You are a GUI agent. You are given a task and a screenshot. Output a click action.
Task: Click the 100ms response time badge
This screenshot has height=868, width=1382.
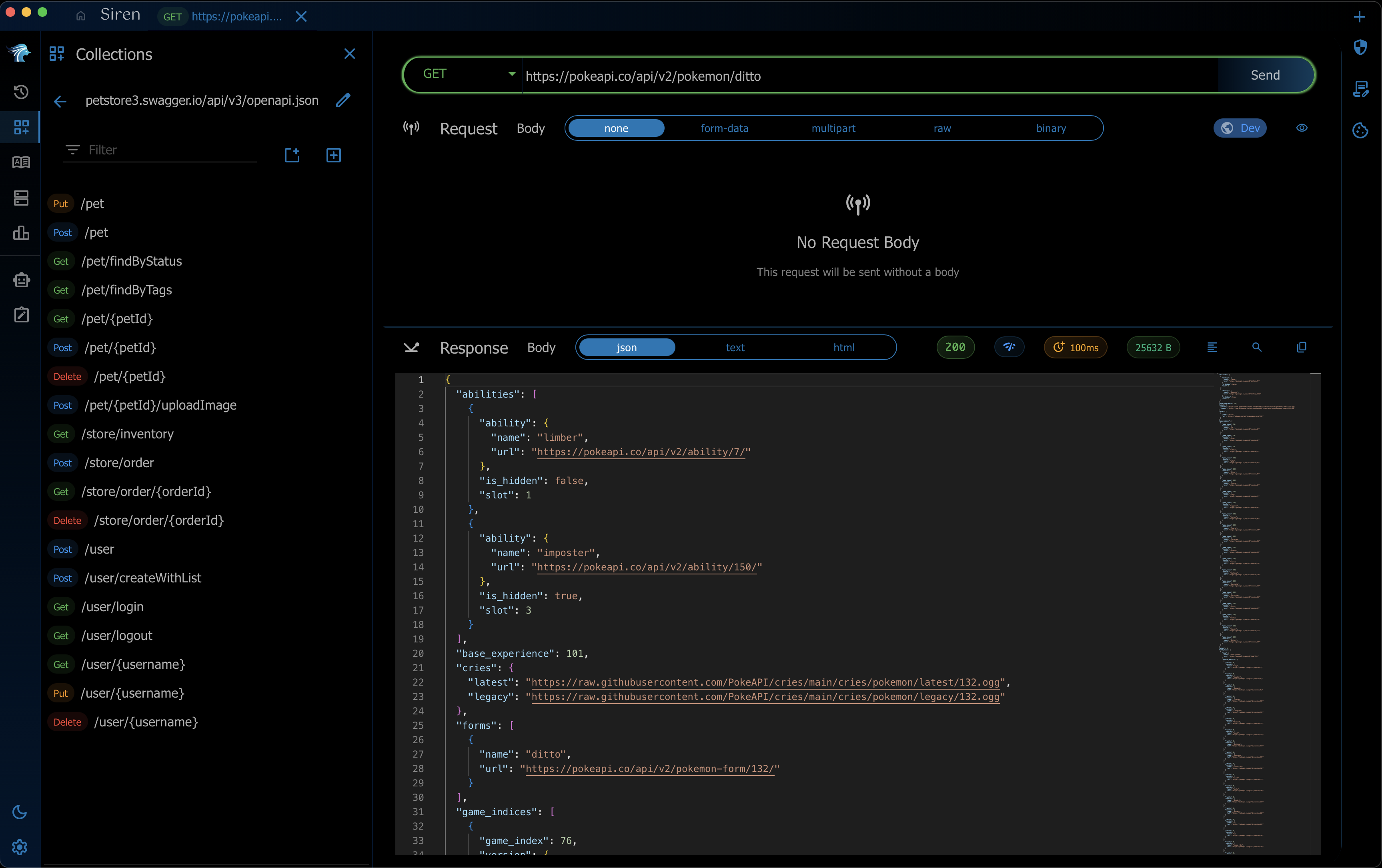1076,347
